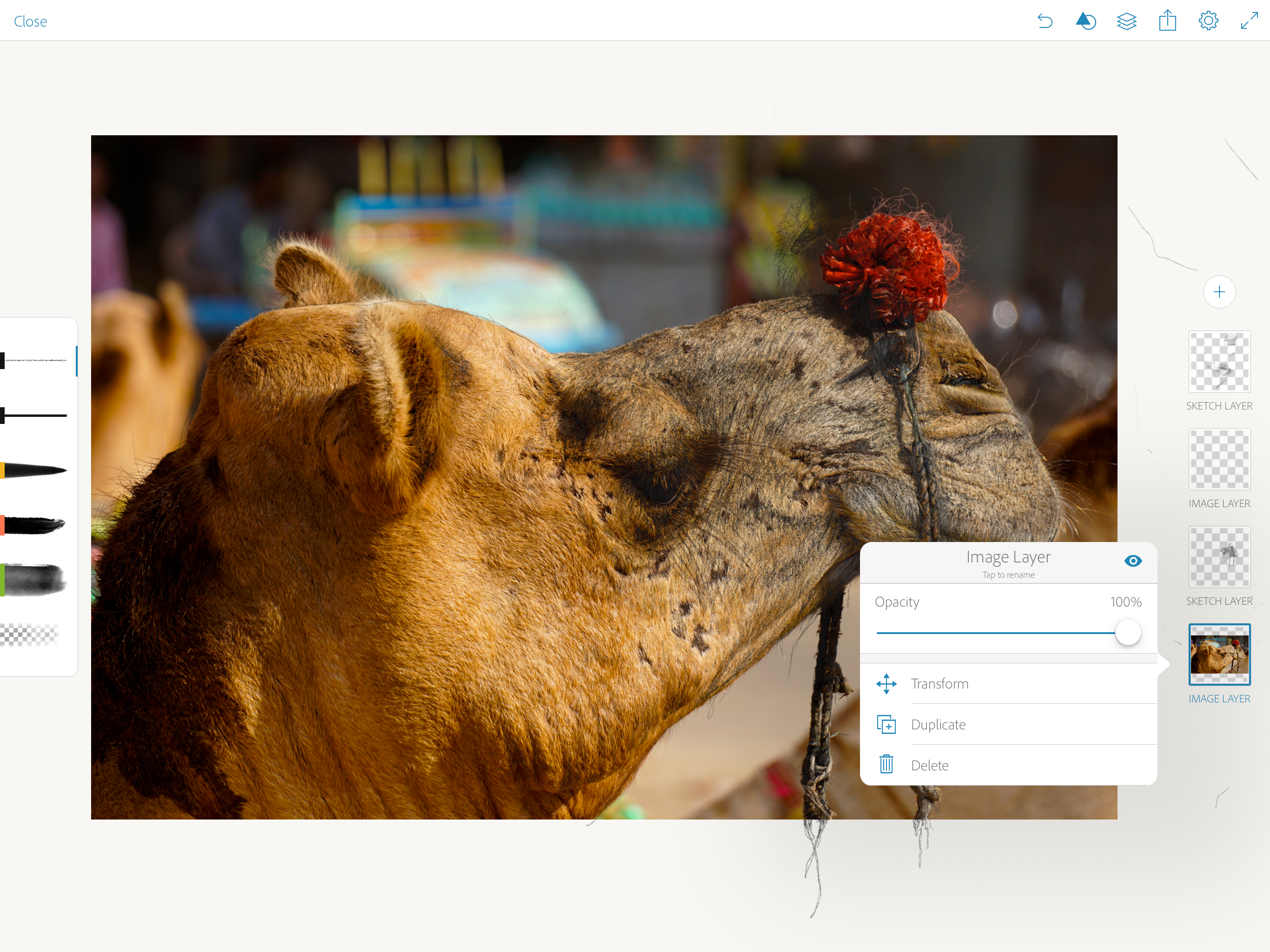
Task: Delete the Image Layer from the menu
Action: [x=930, y=766]
